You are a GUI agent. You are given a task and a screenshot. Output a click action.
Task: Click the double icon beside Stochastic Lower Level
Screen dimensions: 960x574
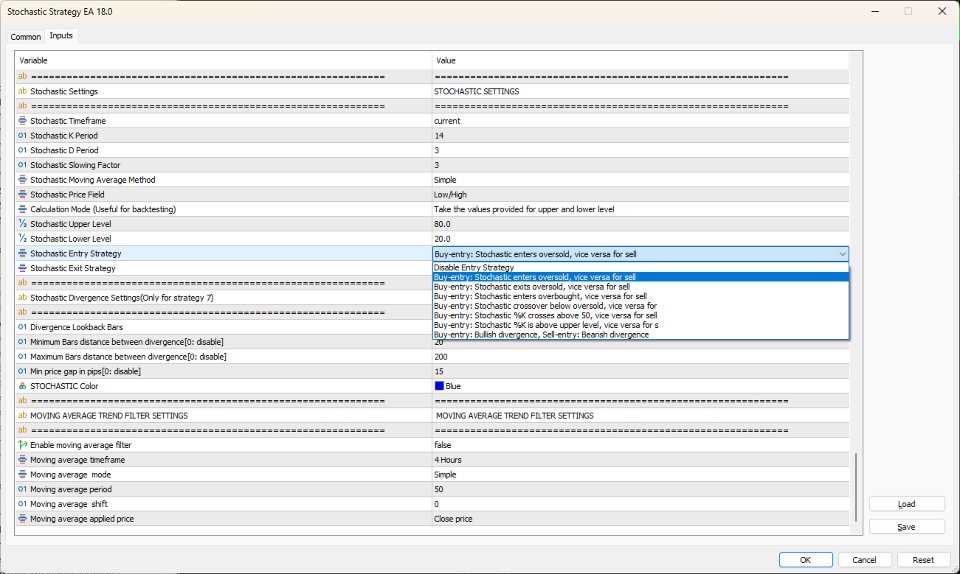(23, 238)
